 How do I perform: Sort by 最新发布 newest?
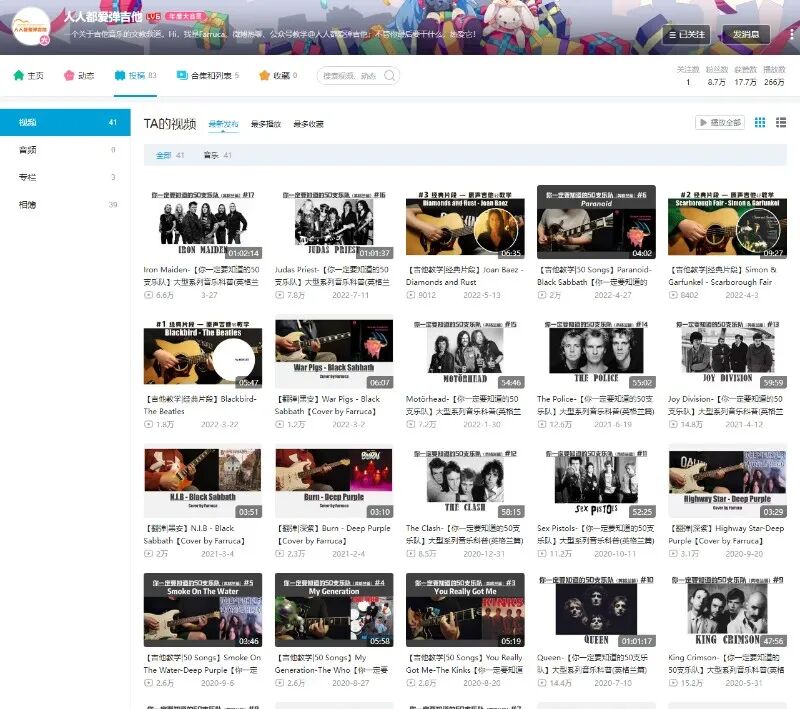[223, 124]
